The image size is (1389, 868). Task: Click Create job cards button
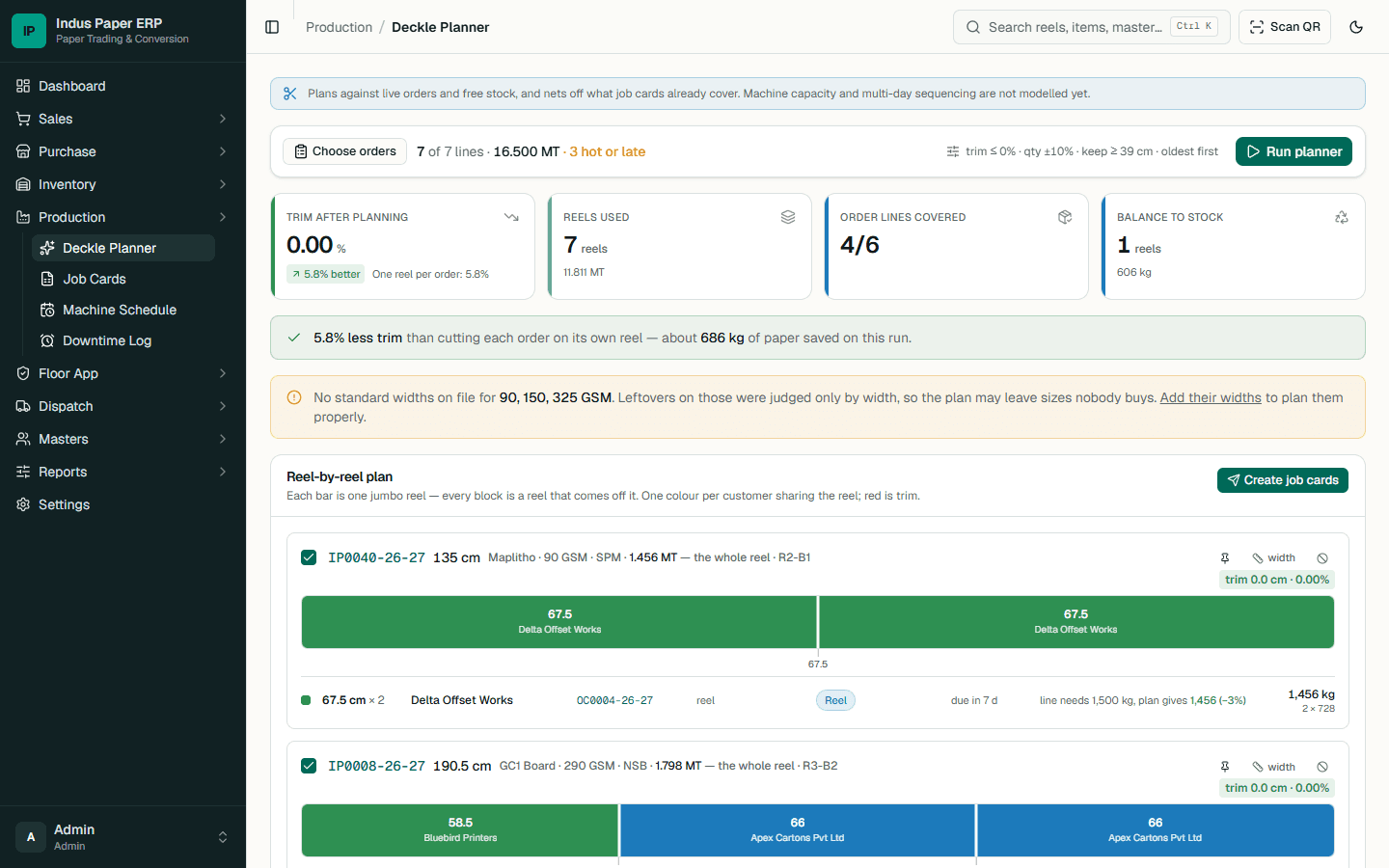pyautogui.click(x=1283, y=480)
